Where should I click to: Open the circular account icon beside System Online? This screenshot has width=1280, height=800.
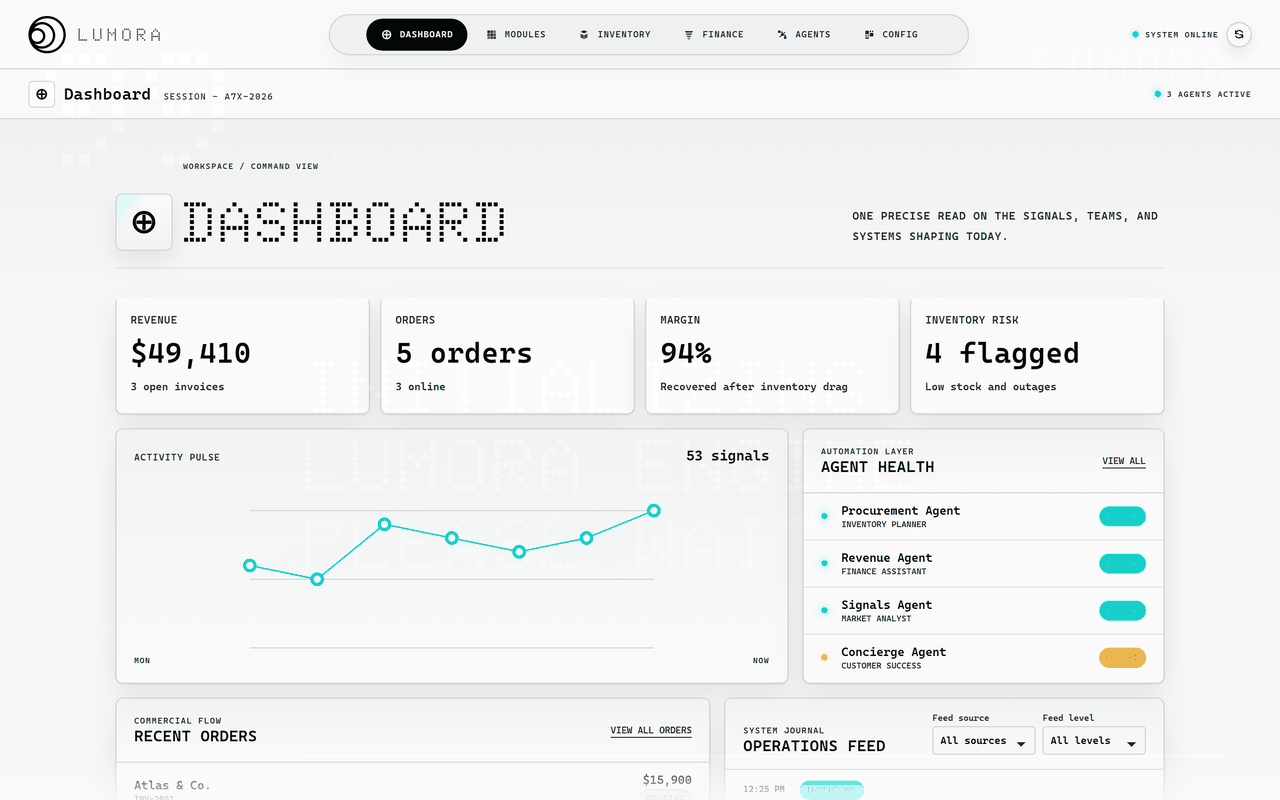[1239, 34]
